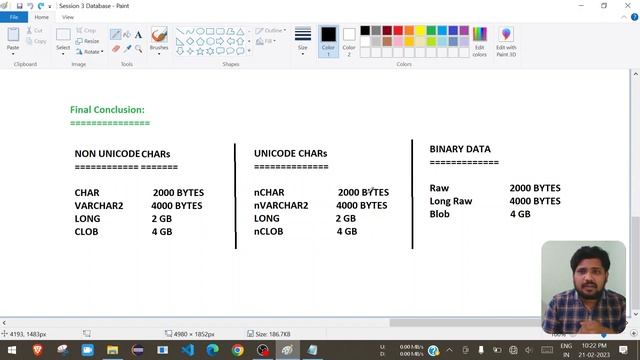Select the Text tool
The height and width of the screenshot is (360, 640).
[x=138, y=35]
